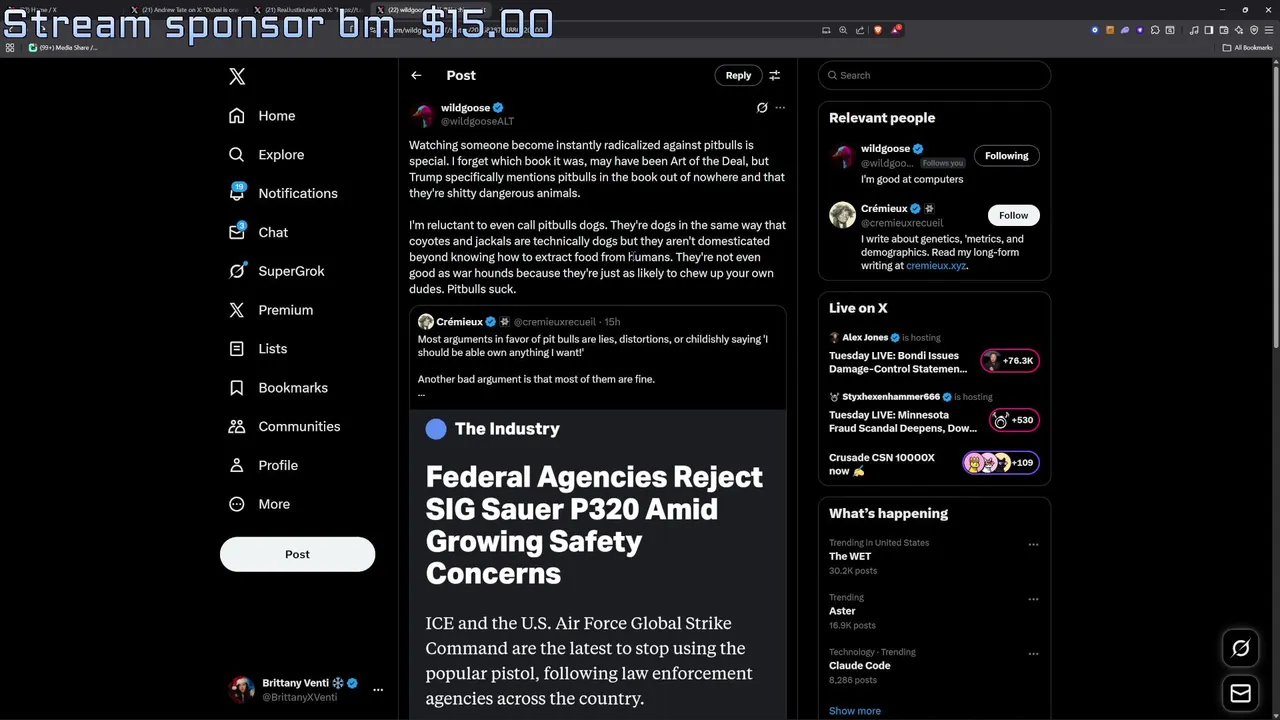
Task: Open Claude Code trending topic
Action: pos(859,666)
